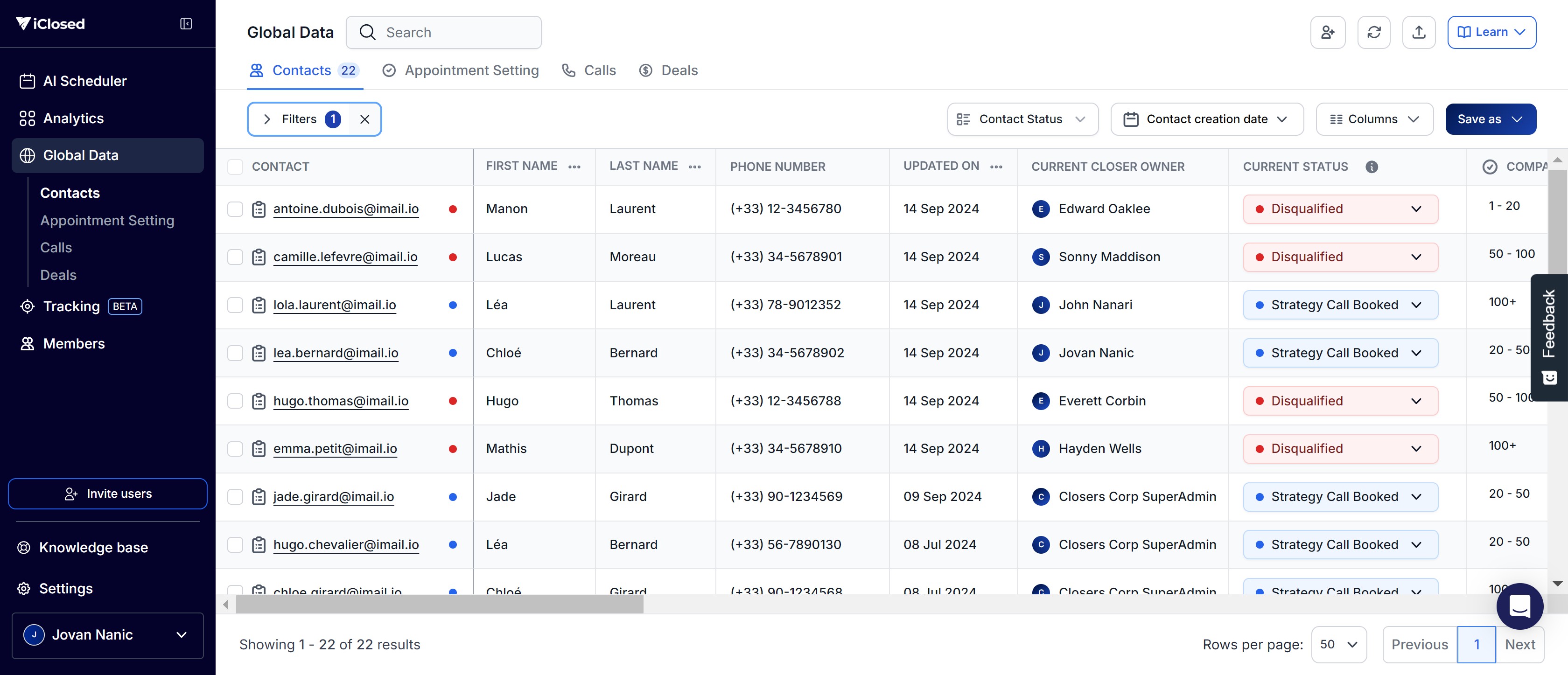The width and height of the screenshot is (1568, 675).
Task: Click the Invite users button
Action: (x=108, y=494)
